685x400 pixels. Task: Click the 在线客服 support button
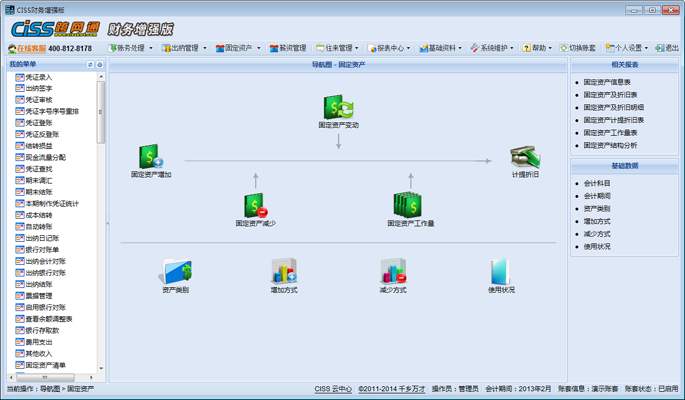point(28,48)
